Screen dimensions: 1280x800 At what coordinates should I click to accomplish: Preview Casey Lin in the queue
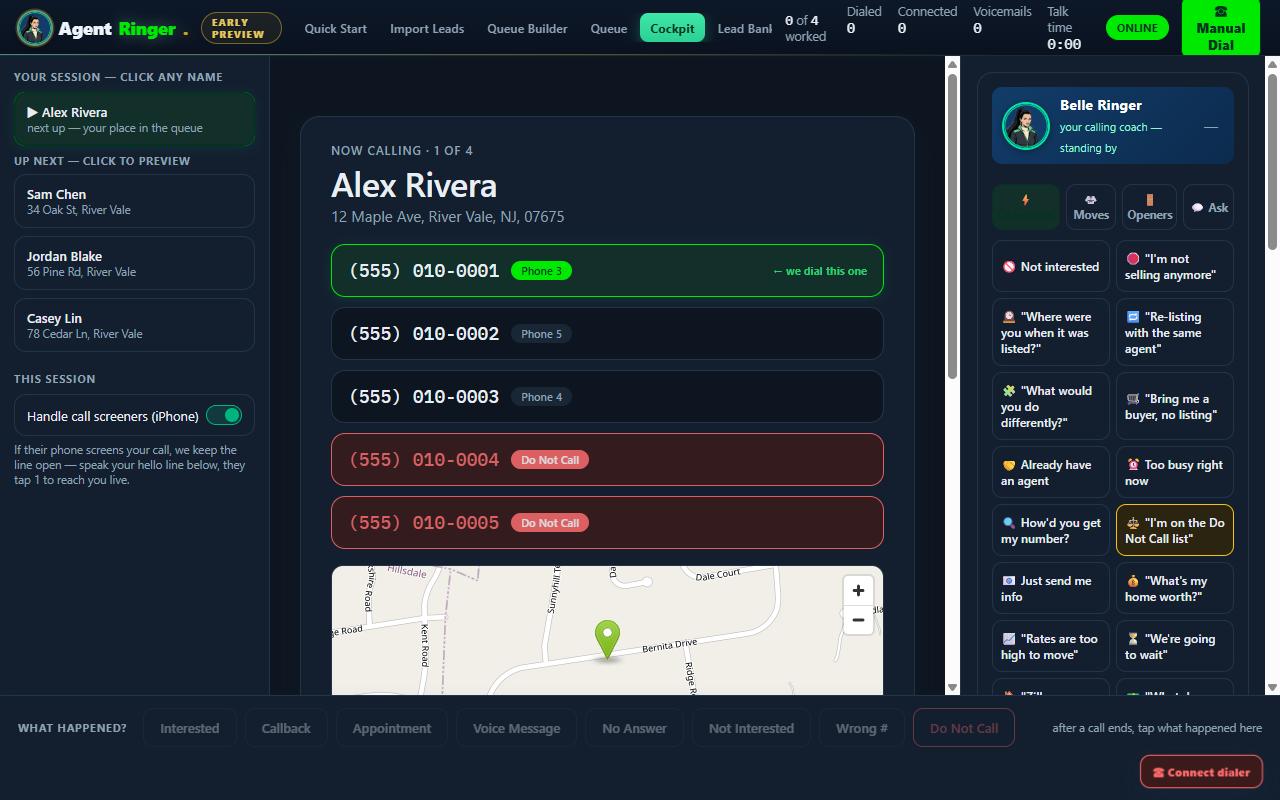(134, 325)
